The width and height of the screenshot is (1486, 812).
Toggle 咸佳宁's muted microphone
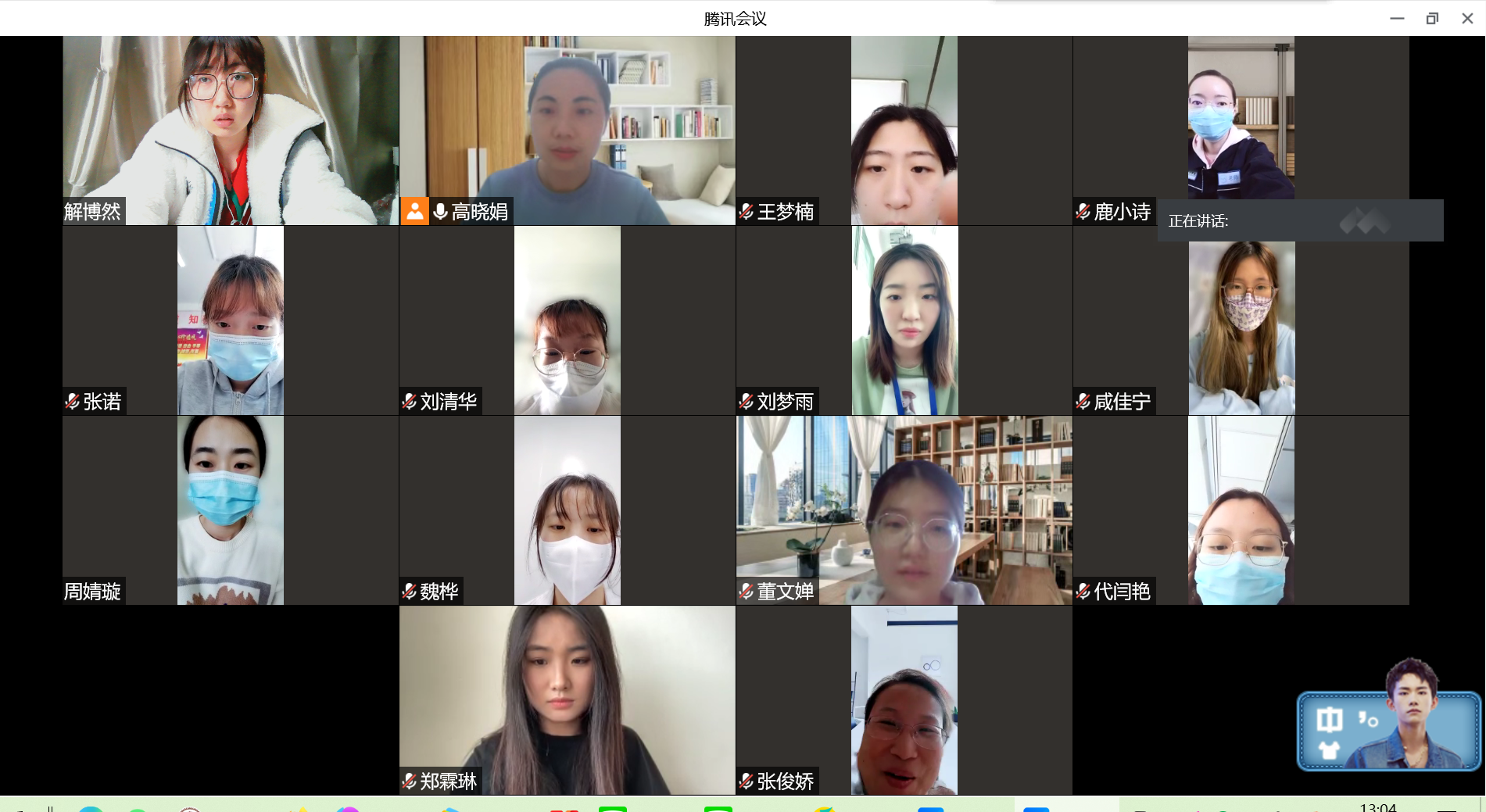(1083, 402)
